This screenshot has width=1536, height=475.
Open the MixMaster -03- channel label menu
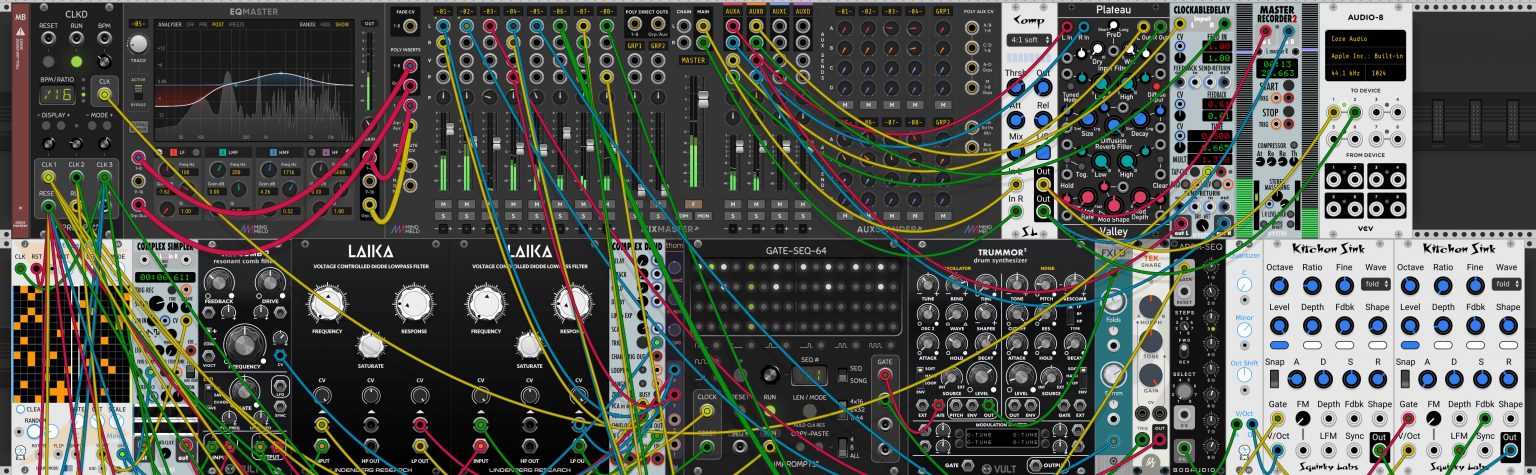pos(490,11)
